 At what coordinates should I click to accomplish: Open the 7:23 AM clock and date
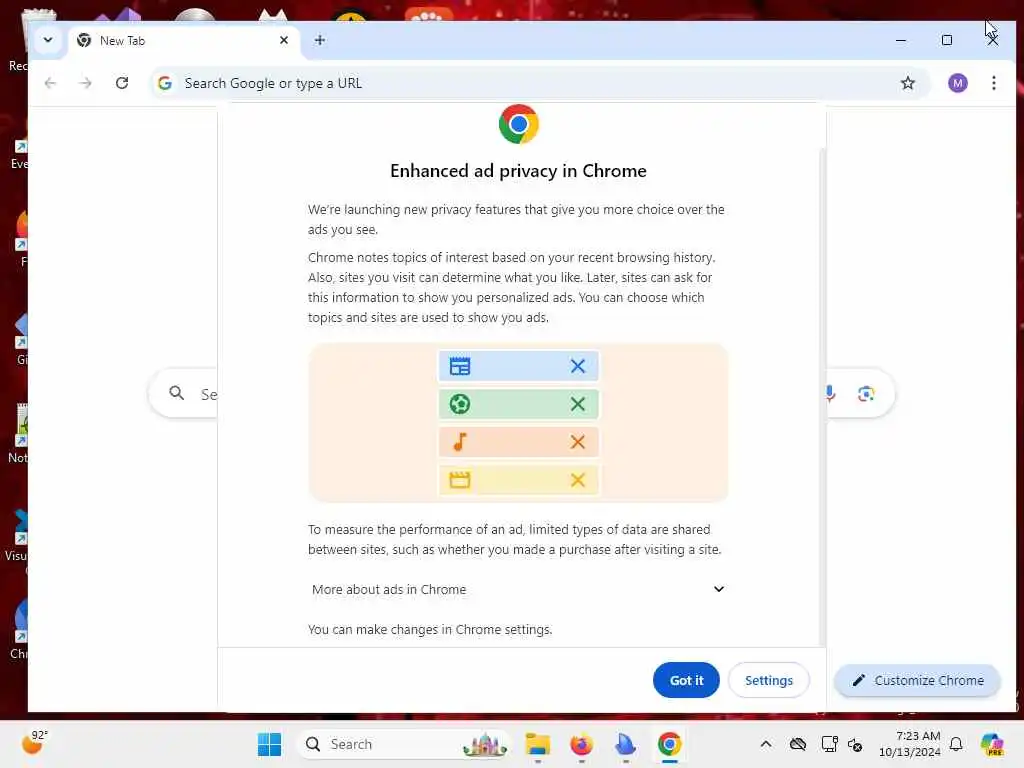(909, 744)
